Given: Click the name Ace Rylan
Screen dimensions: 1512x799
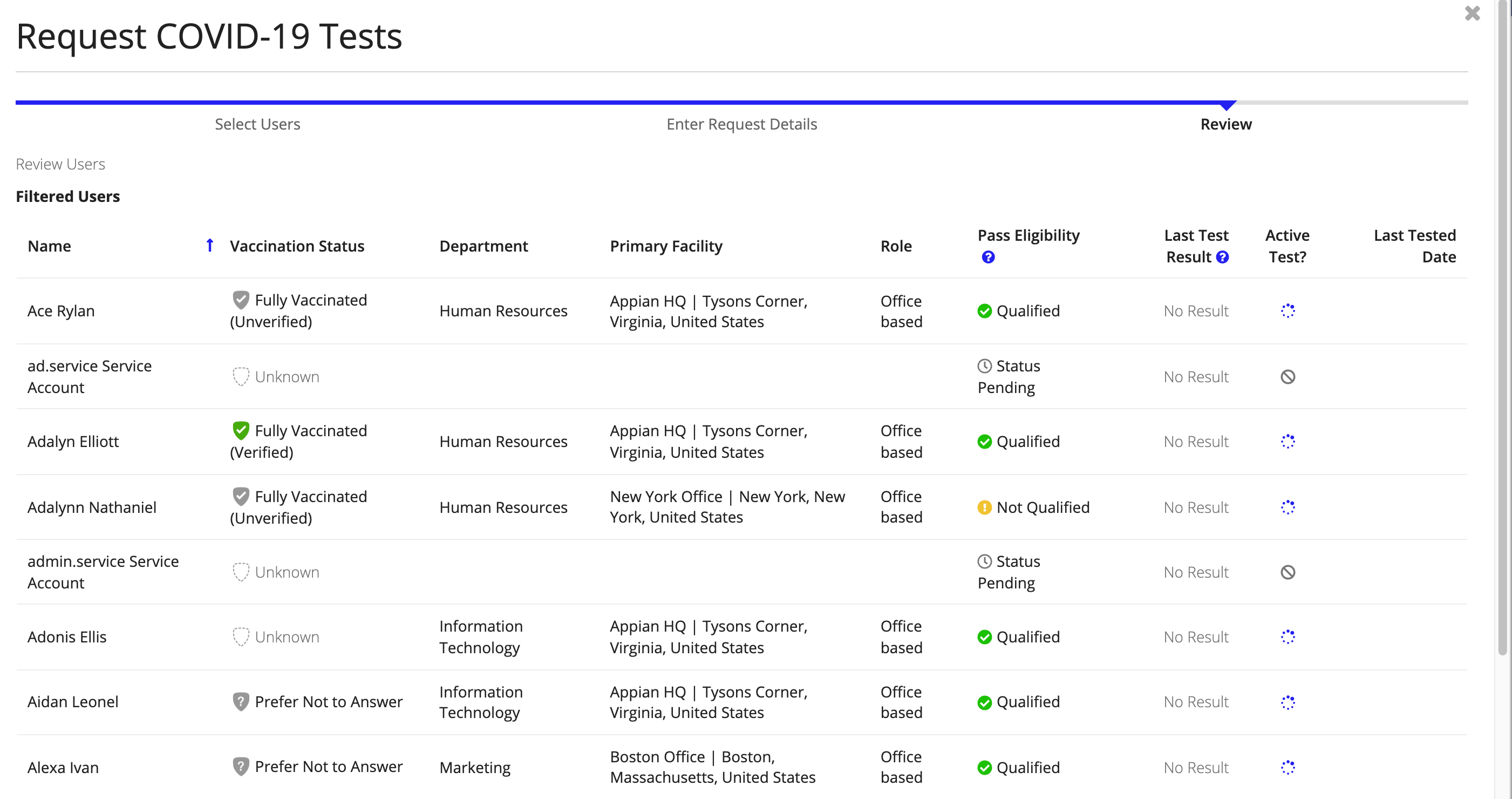Looking at the screenshot, I should pos(61,310).
